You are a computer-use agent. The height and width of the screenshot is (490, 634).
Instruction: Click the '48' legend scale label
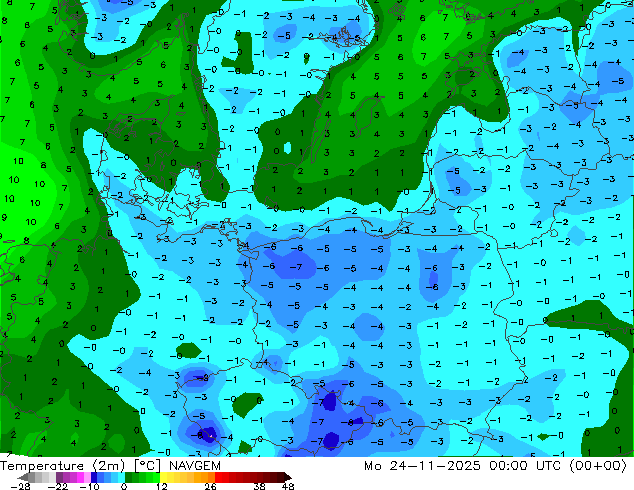tap(288, 486)
